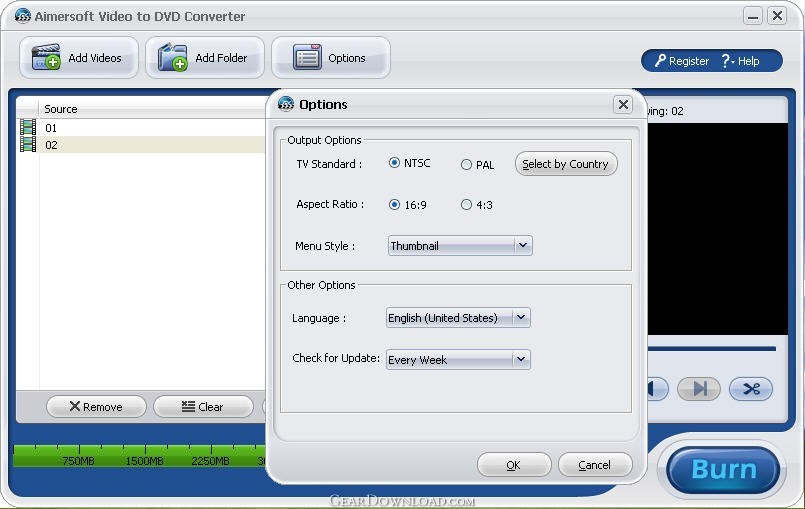Minimize the Aimersoft converter window

click(753, 16)
